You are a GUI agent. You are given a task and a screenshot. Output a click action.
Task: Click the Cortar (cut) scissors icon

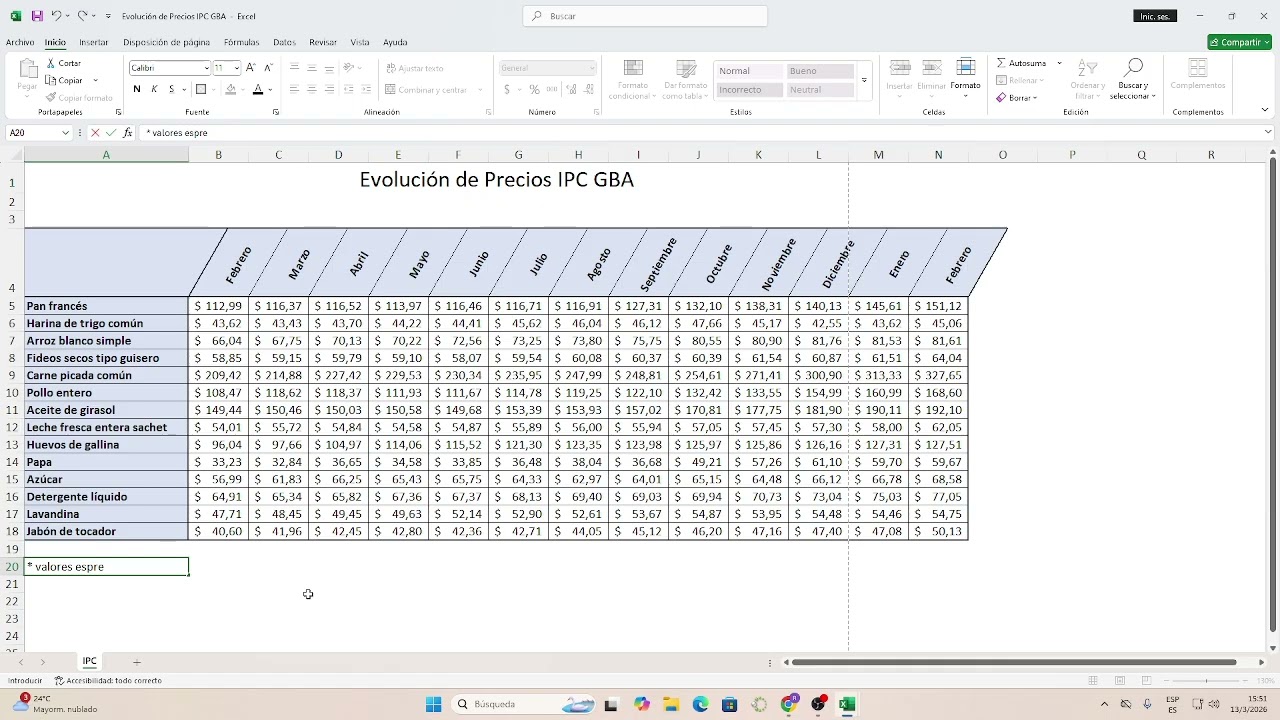(52, 63)
